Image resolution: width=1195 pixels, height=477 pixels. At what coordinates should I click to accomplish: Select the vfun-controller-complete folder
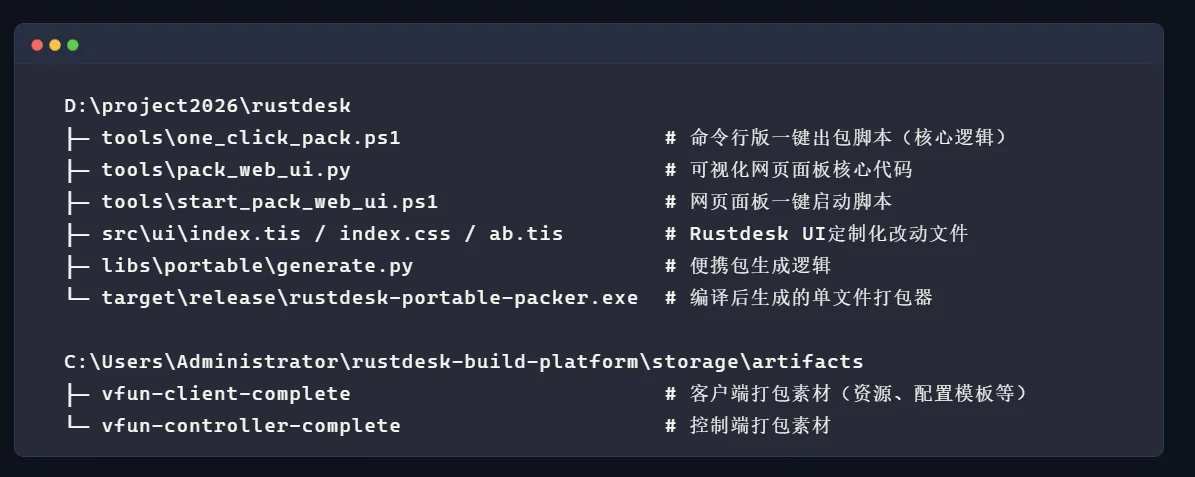250,426
